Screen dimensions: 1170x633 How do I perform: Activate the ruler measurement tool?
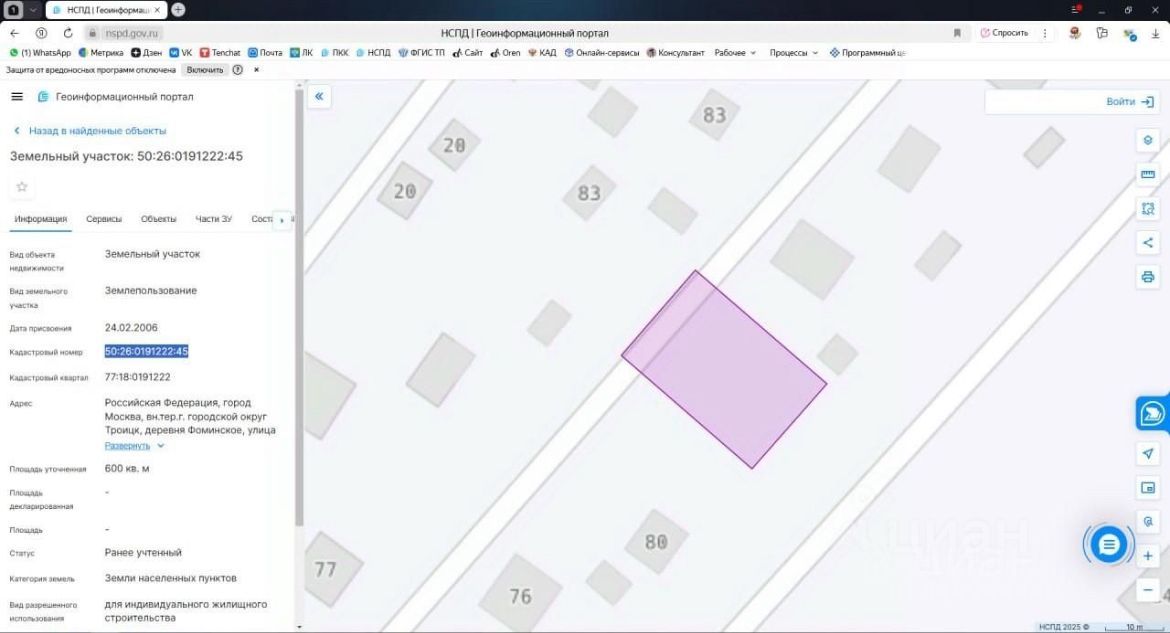1148,174
